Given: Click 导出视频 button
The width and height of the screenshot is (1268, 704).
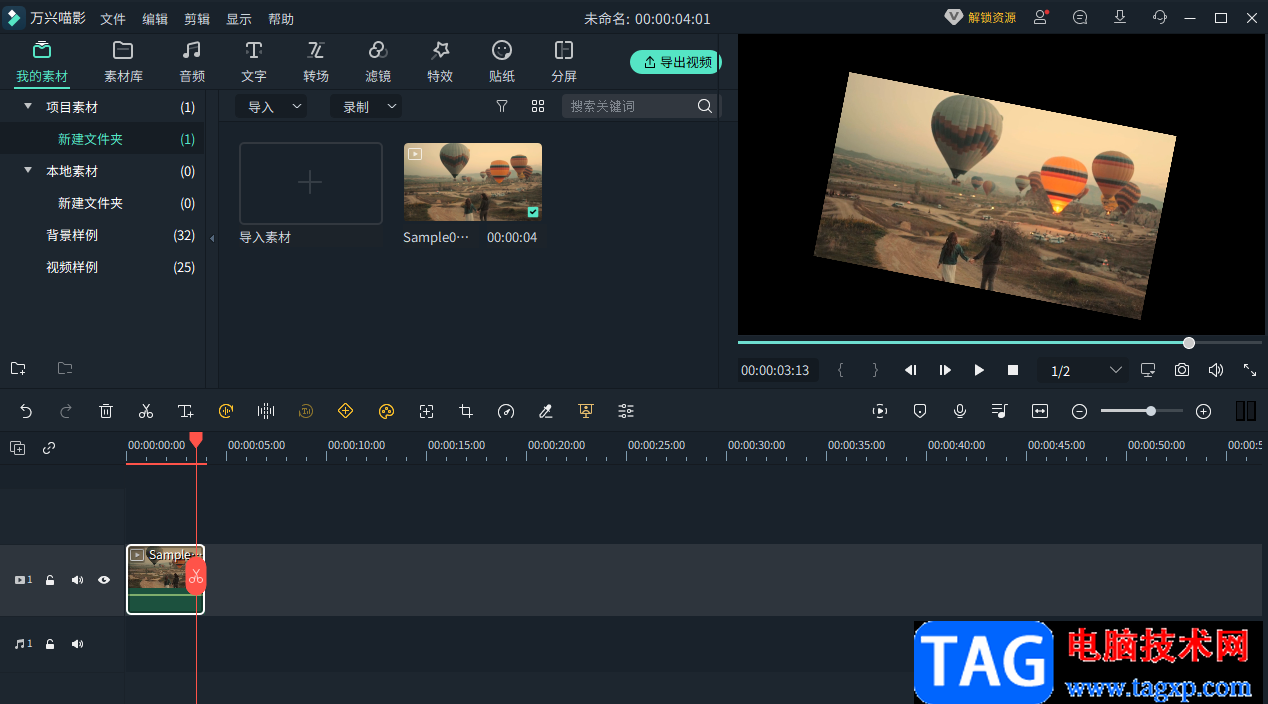Looking at the screenshot, I should click(676, 62).
